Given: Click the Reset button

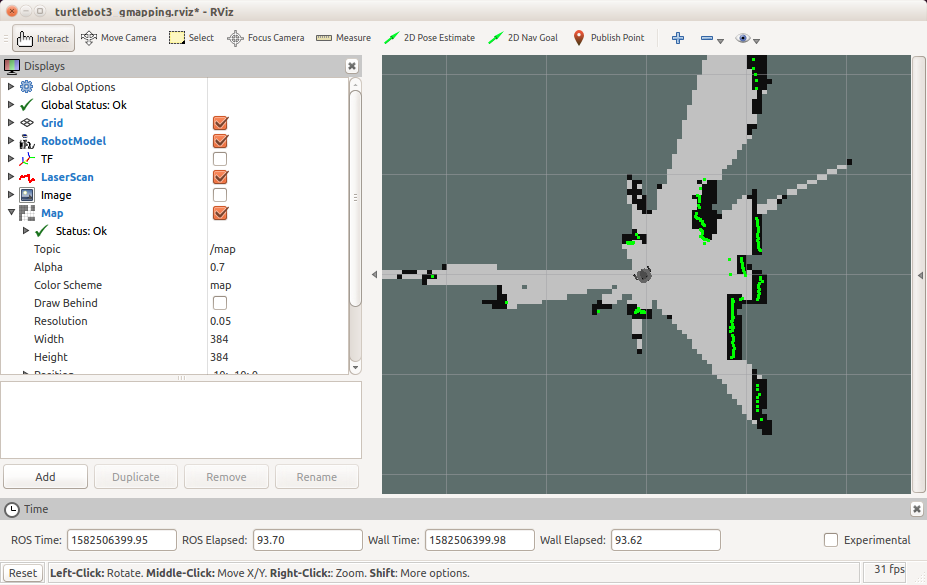Looking at the screenshot, I should pyautogui.click(x=22, y=573).
